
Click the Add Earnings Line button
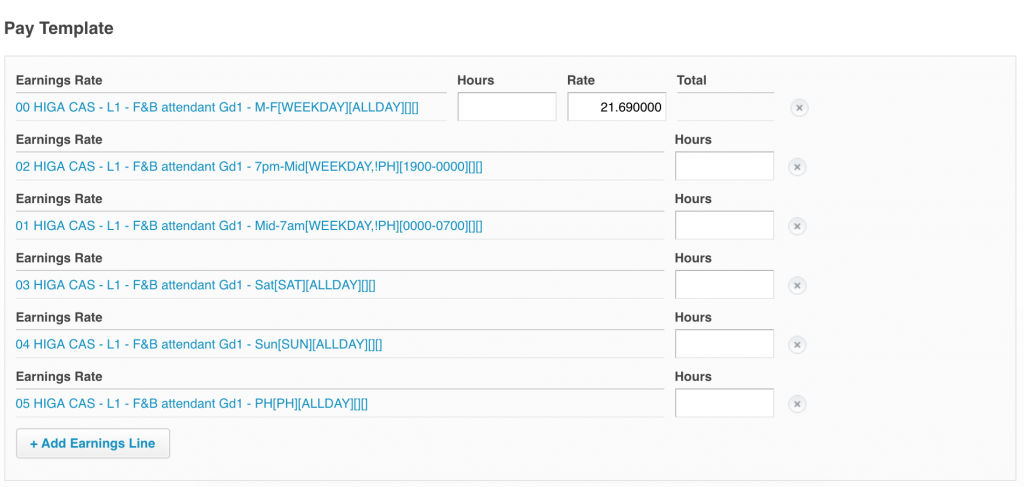pos(93,443)
